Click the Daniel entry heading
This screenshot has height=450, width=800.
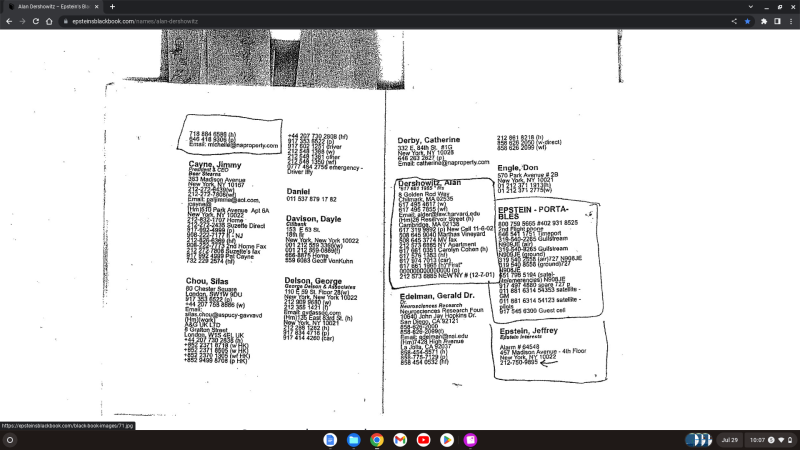tap(298, 191)
